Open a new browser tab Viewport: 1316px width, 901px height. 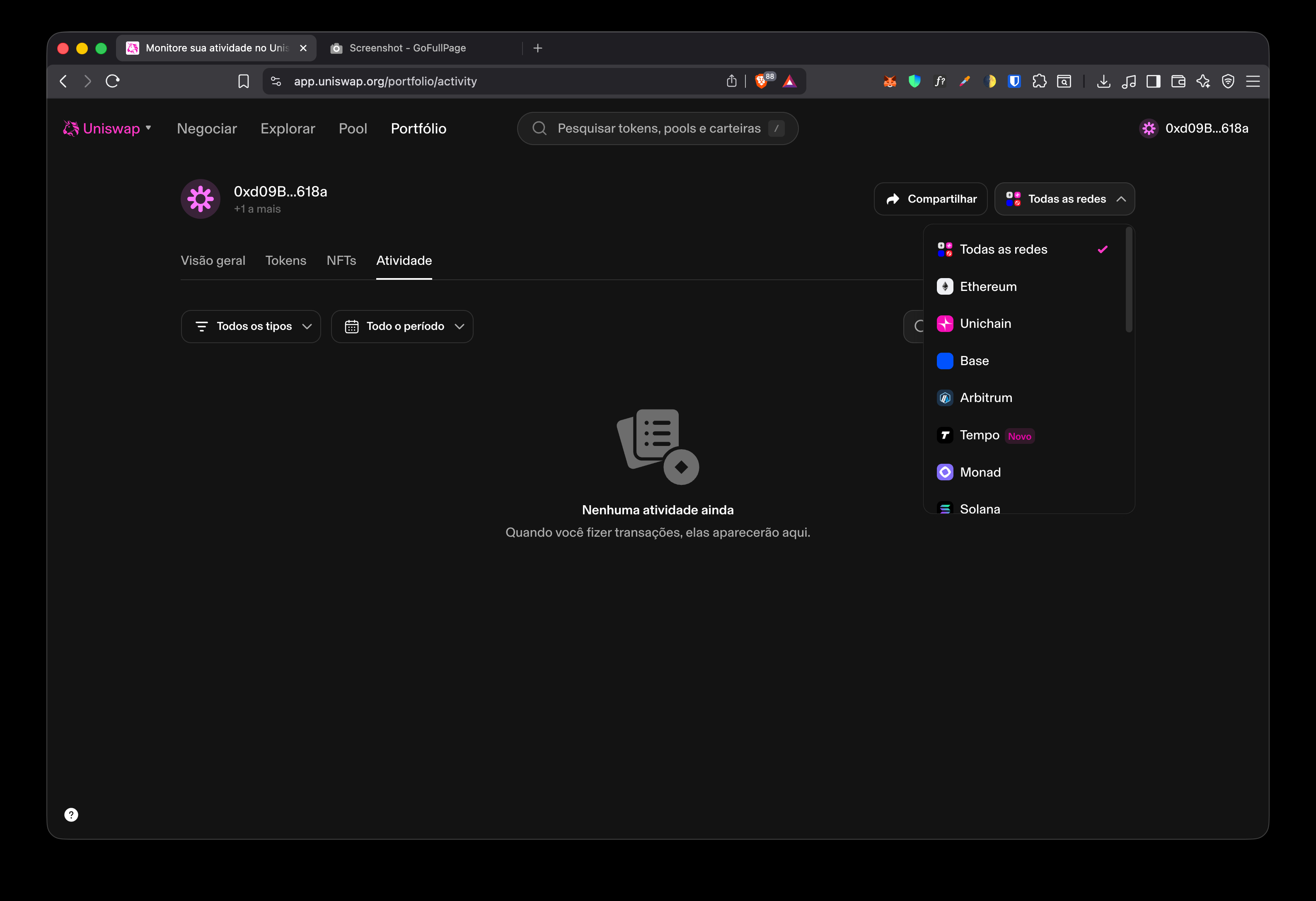[x=538, y=48]
